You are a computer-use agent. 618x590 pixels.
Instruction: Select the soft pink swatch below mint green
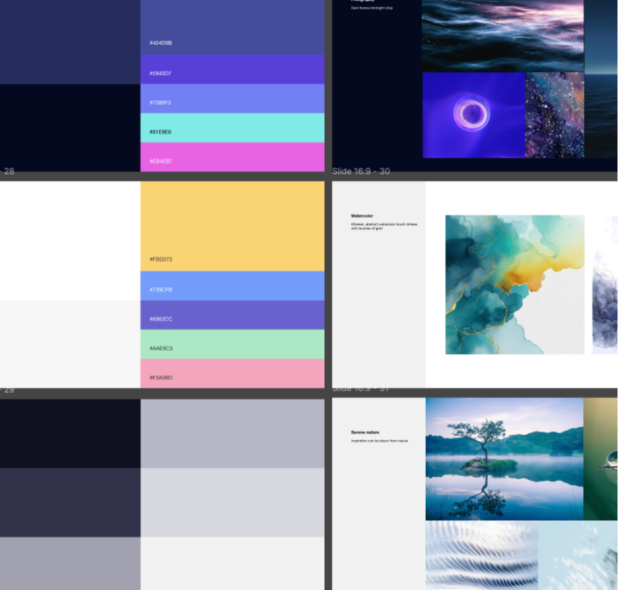(x=233, y=373)
